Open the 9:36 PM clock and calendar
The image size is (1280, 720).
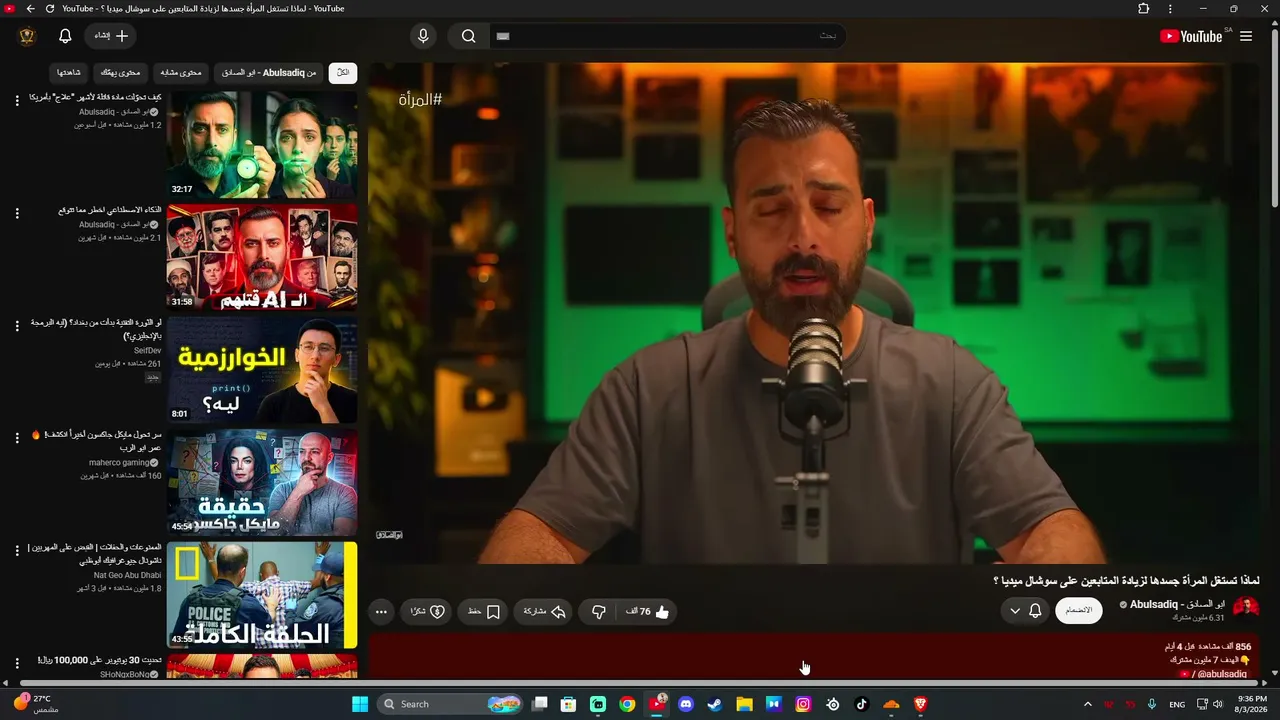click(x=1252, y=704)
